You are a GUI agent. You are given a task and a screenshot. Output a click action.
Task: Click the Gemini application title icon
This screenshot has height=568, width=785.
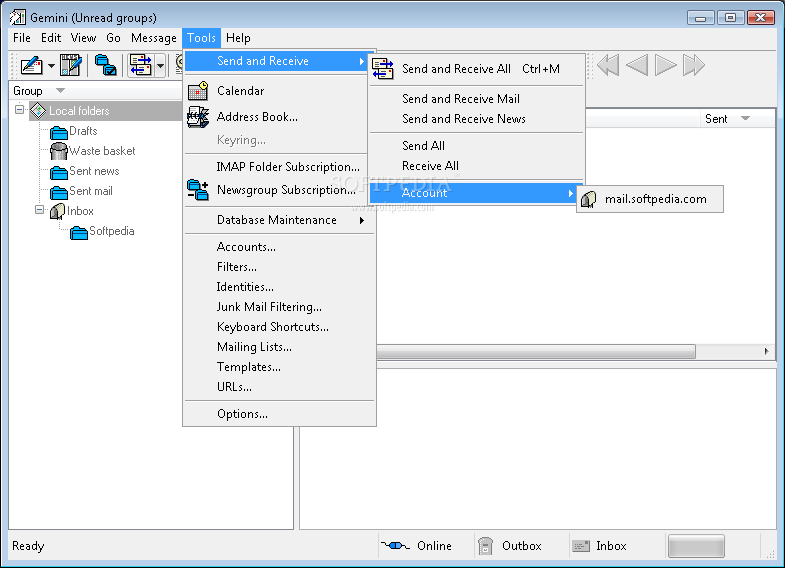[18, 17]
